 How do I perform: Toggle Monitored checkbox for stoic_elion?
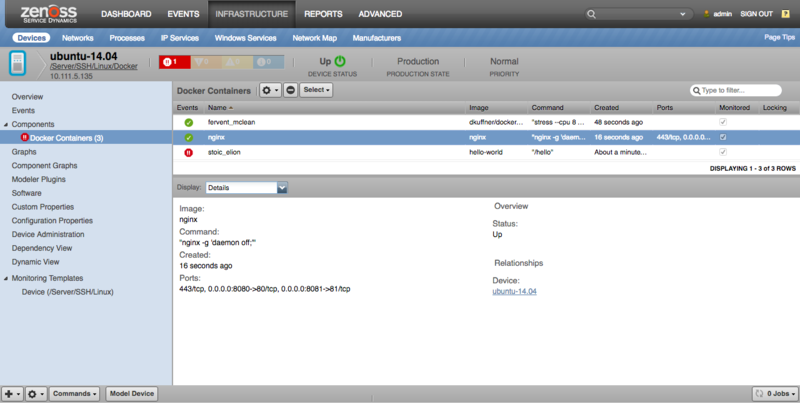[x=723, y=152]
